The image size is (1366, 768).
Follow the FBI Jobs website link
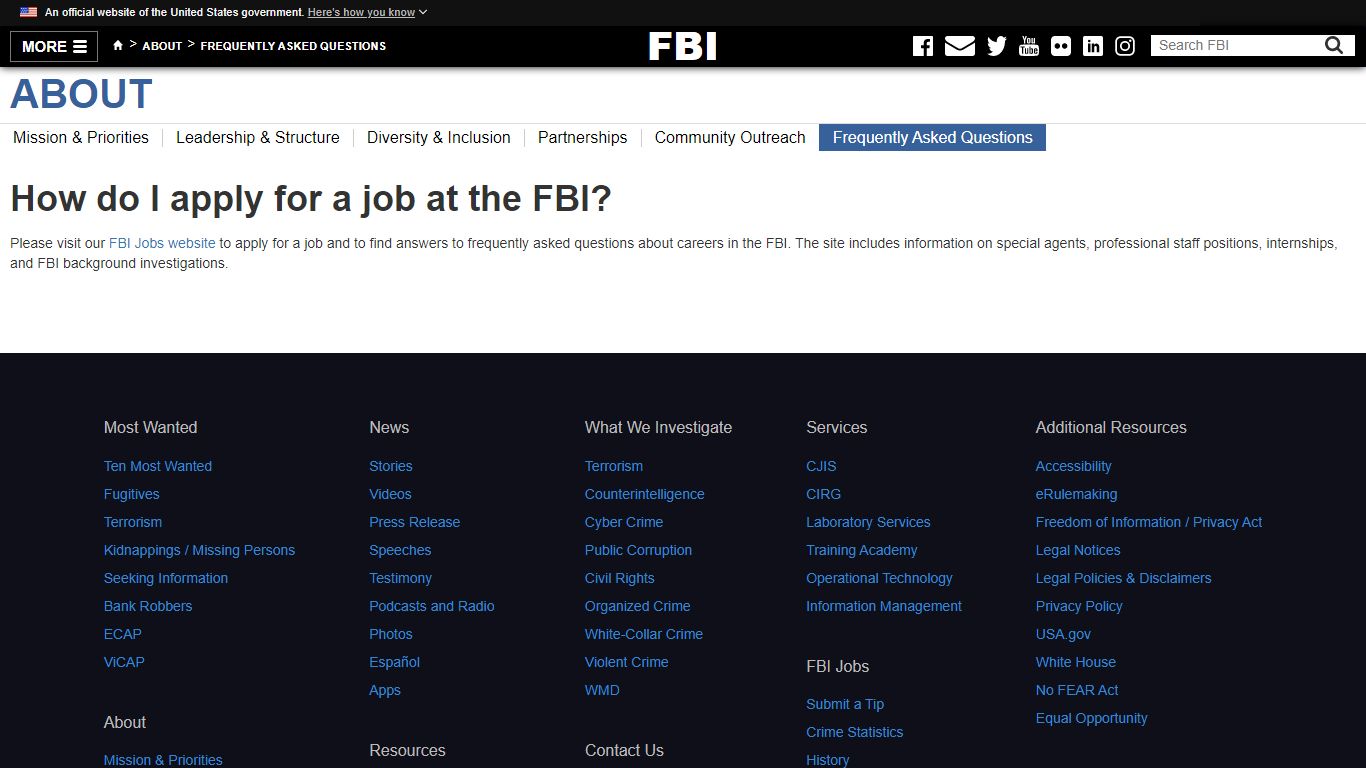coord(162,243)
